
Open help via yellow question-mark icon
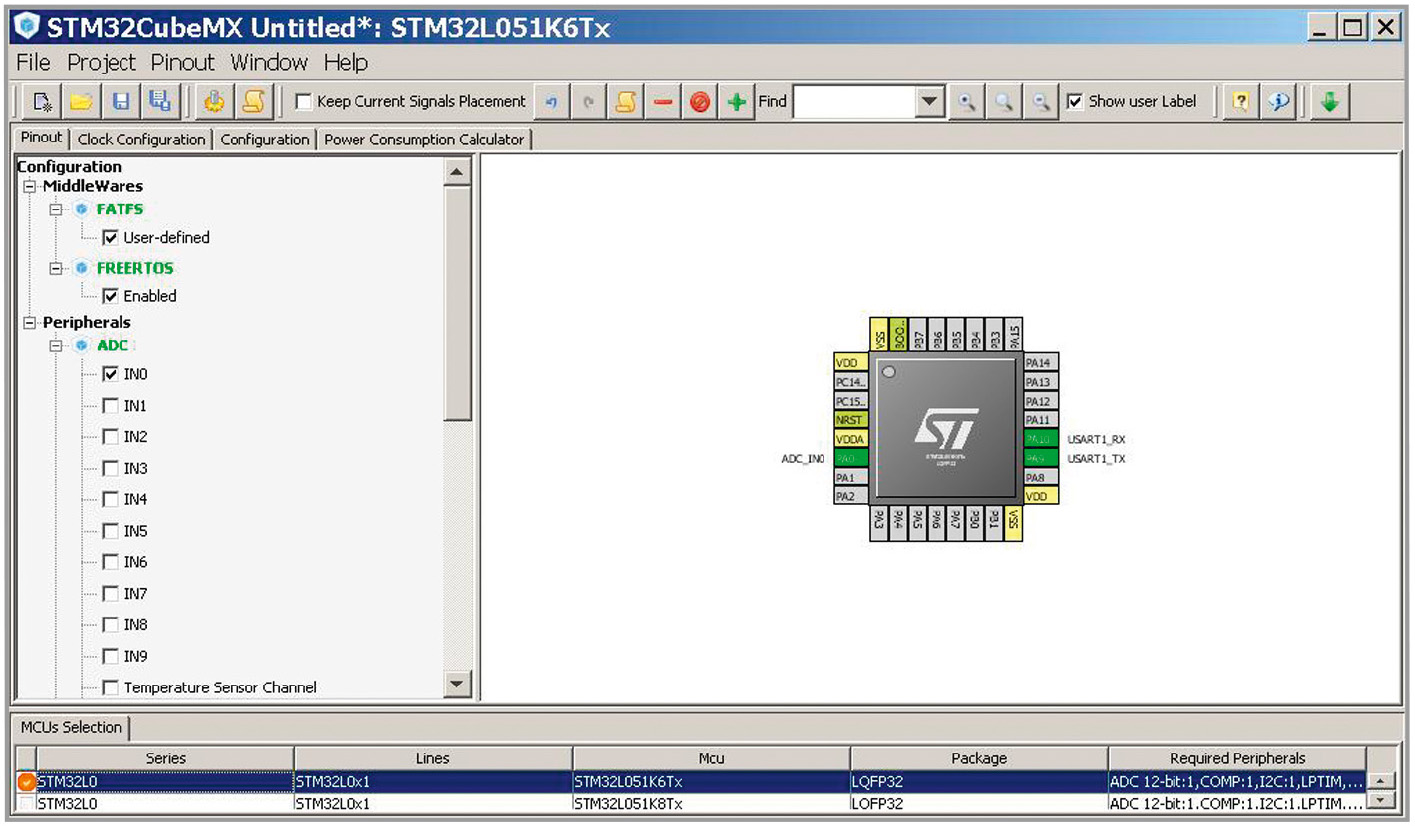pyautogui.click(x=1240, y=101)
